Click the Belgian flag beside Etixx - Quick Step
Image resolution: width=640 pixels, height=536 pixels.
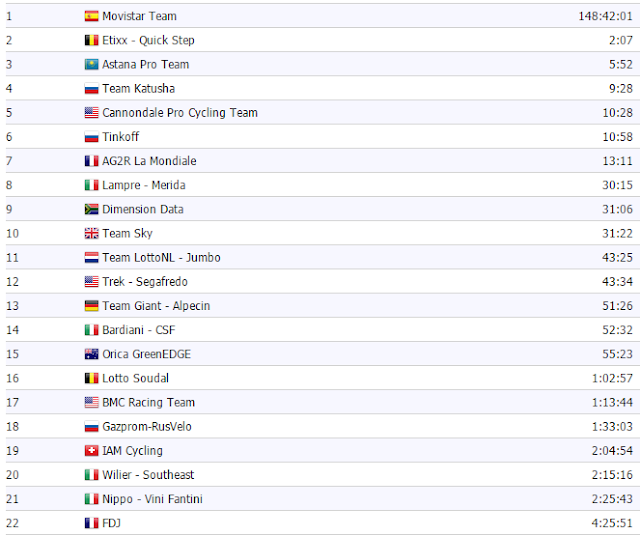pyautogui.click(x=91, y=40)
